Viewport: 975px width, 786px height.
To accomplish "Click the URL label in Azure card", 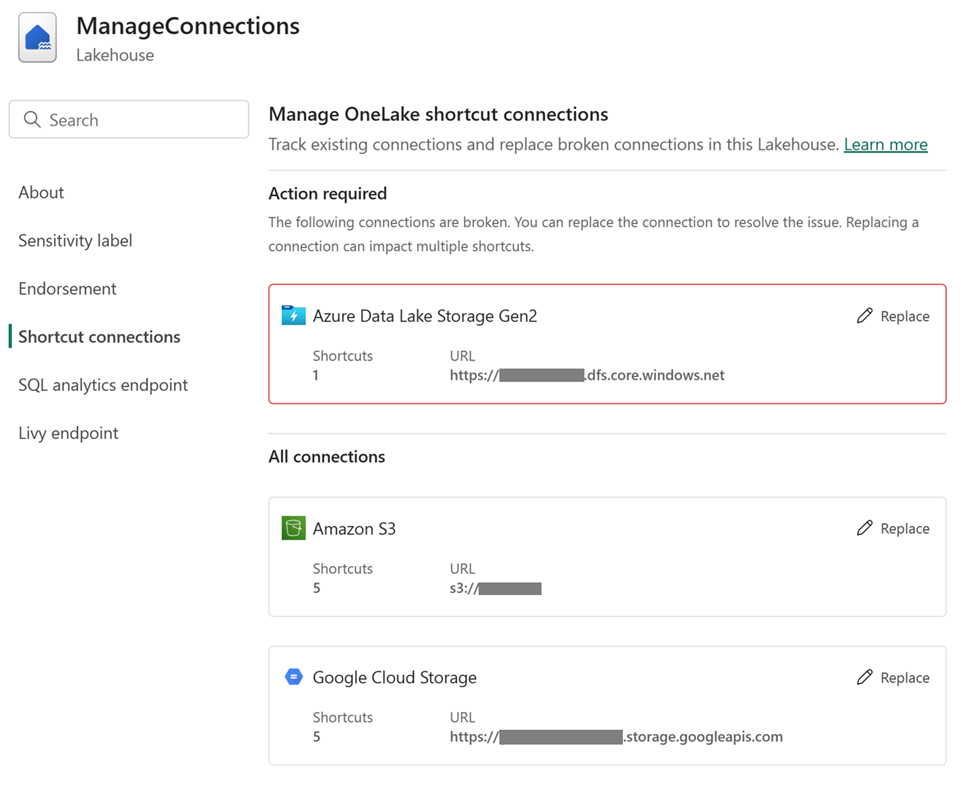I will click(462, 356).
